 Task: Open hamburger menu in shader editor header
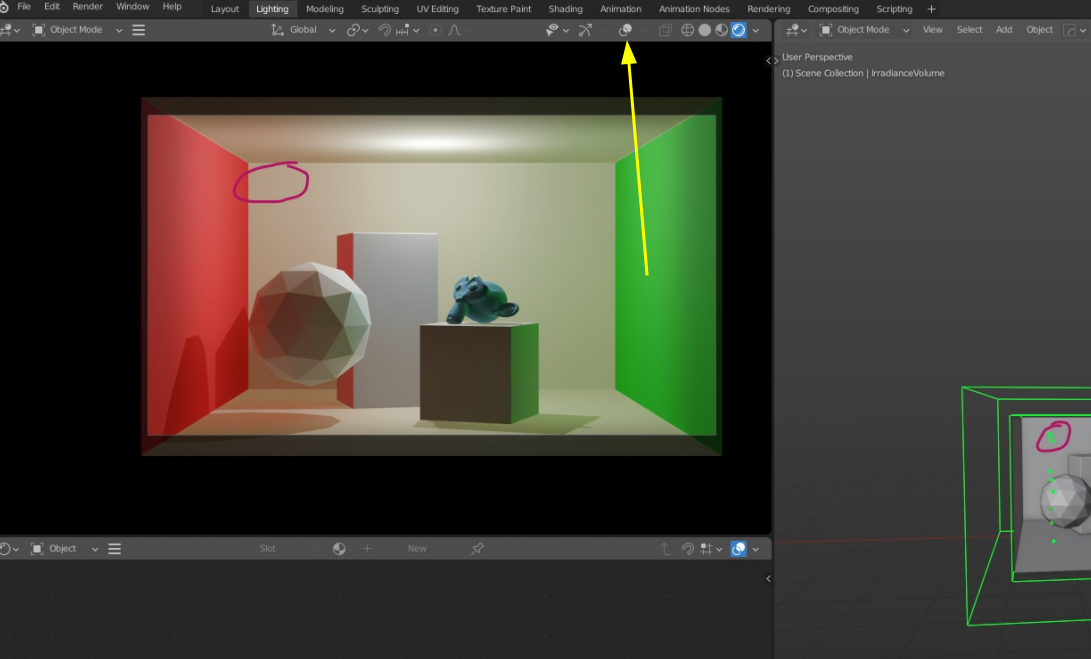pyautogui.click(x=115, y=548)
